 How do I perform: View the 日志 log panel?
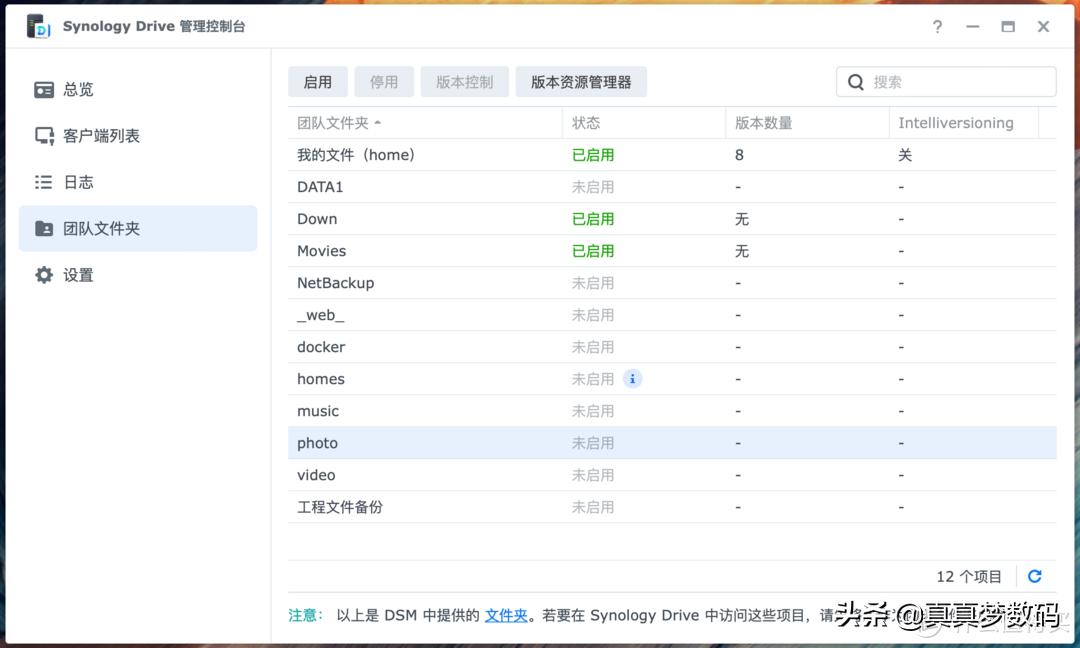click(x=77, y=182)
